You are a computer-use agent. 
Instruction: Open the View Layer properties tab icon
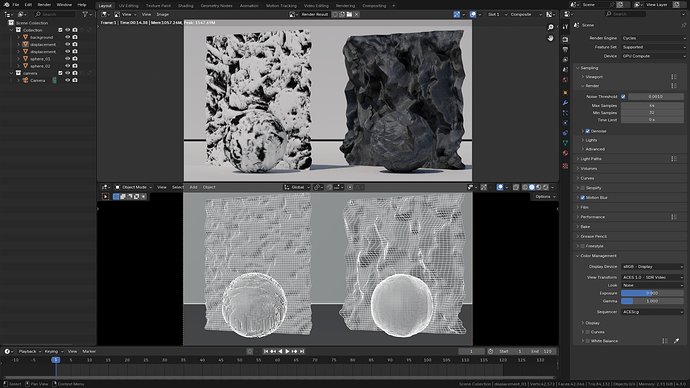(565, 59)
